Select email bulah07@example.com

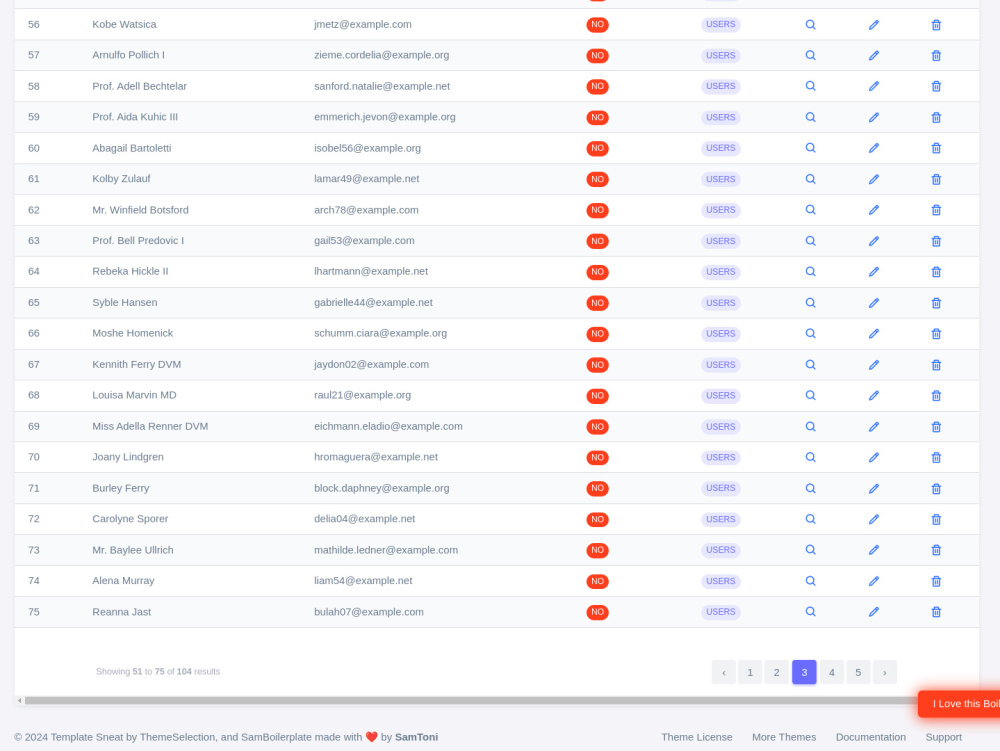pyautogui.click(x=369, y=611)
